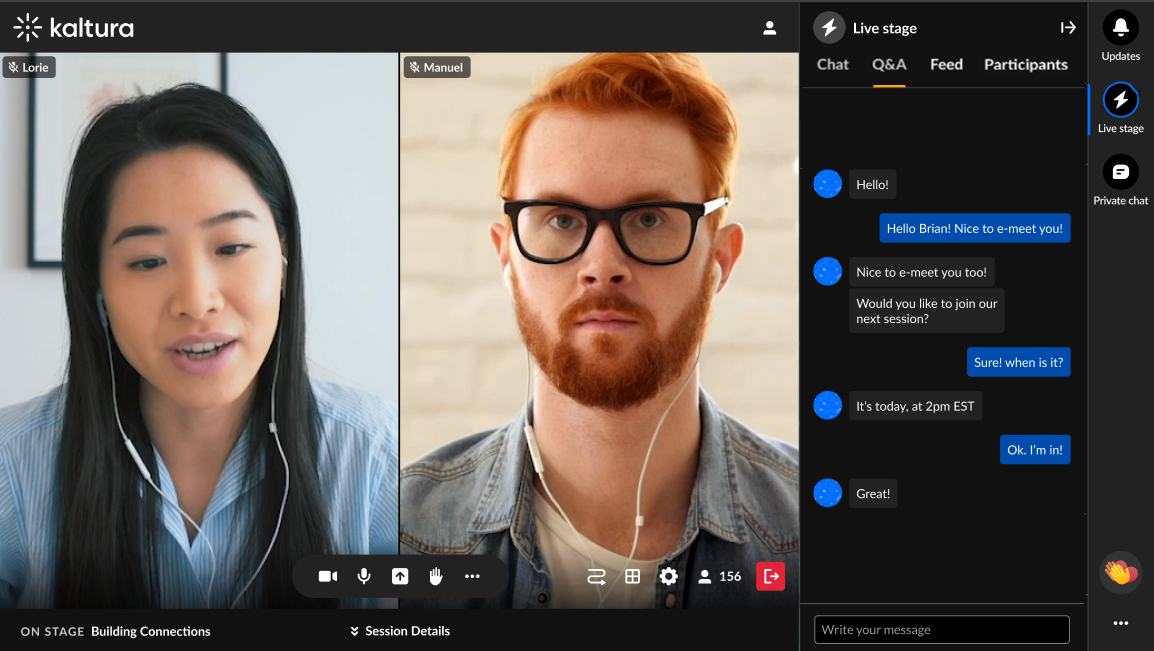This screenshot has width=1154, height=651.
Task: Switch to the Feed tab
Action: click(x=946, y=65)
